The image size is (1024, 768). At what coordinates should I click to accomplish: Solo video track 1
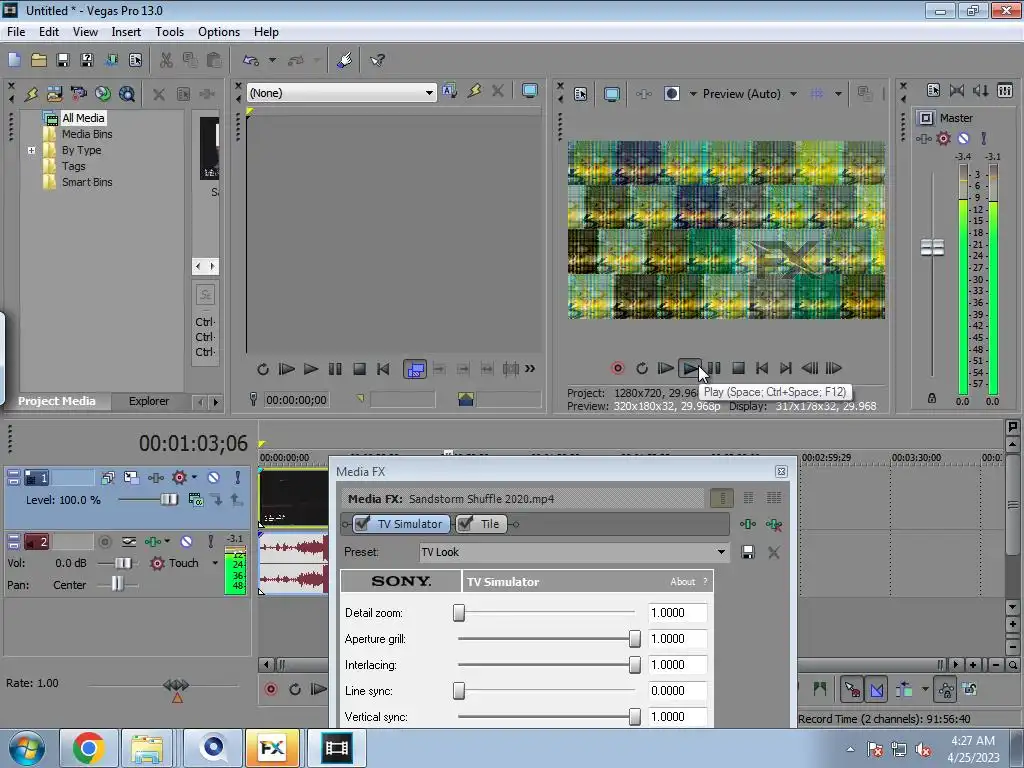click(x=238, y=478)
